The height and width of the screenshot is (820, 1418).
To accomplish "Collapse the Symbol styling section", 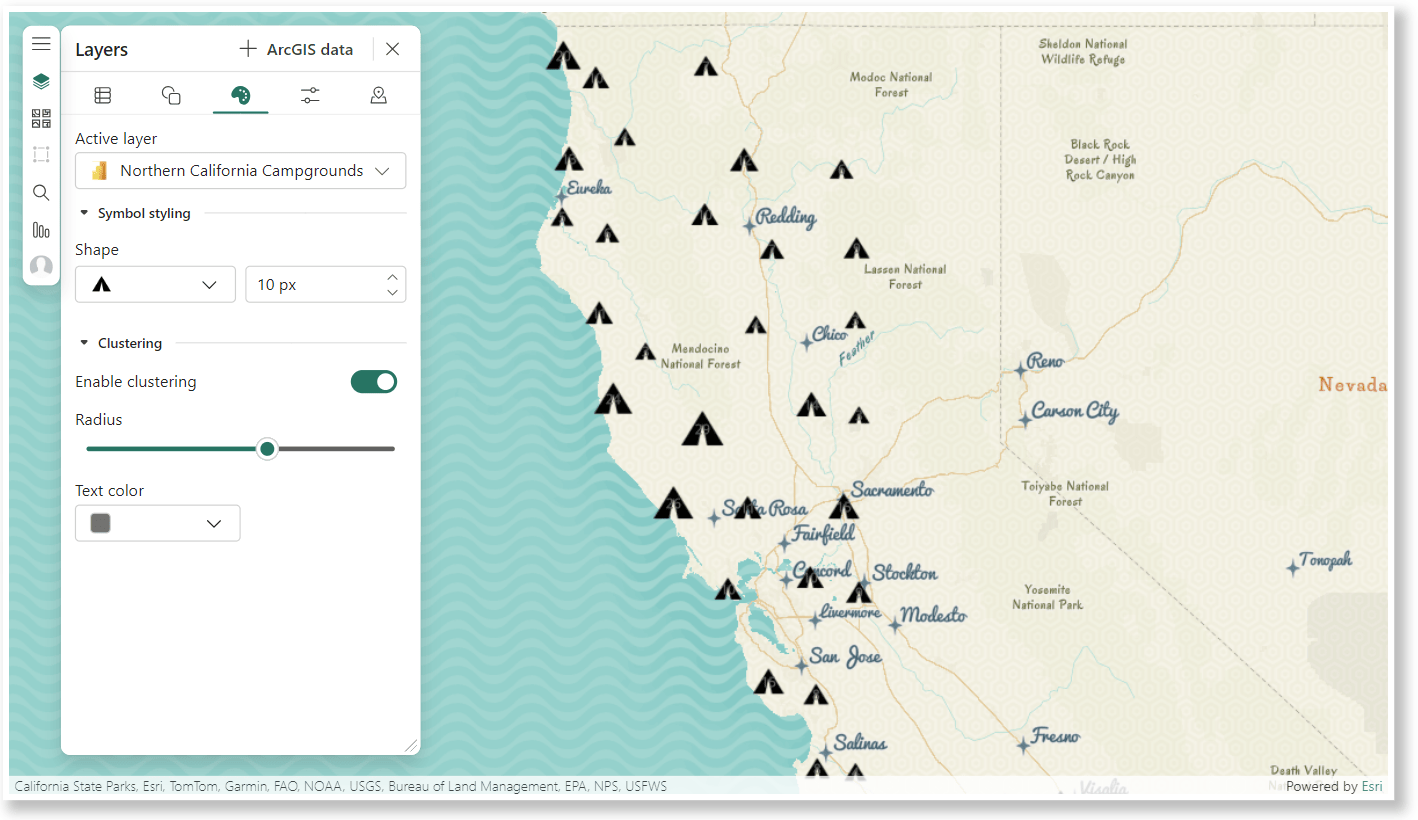I will (84, 213).
